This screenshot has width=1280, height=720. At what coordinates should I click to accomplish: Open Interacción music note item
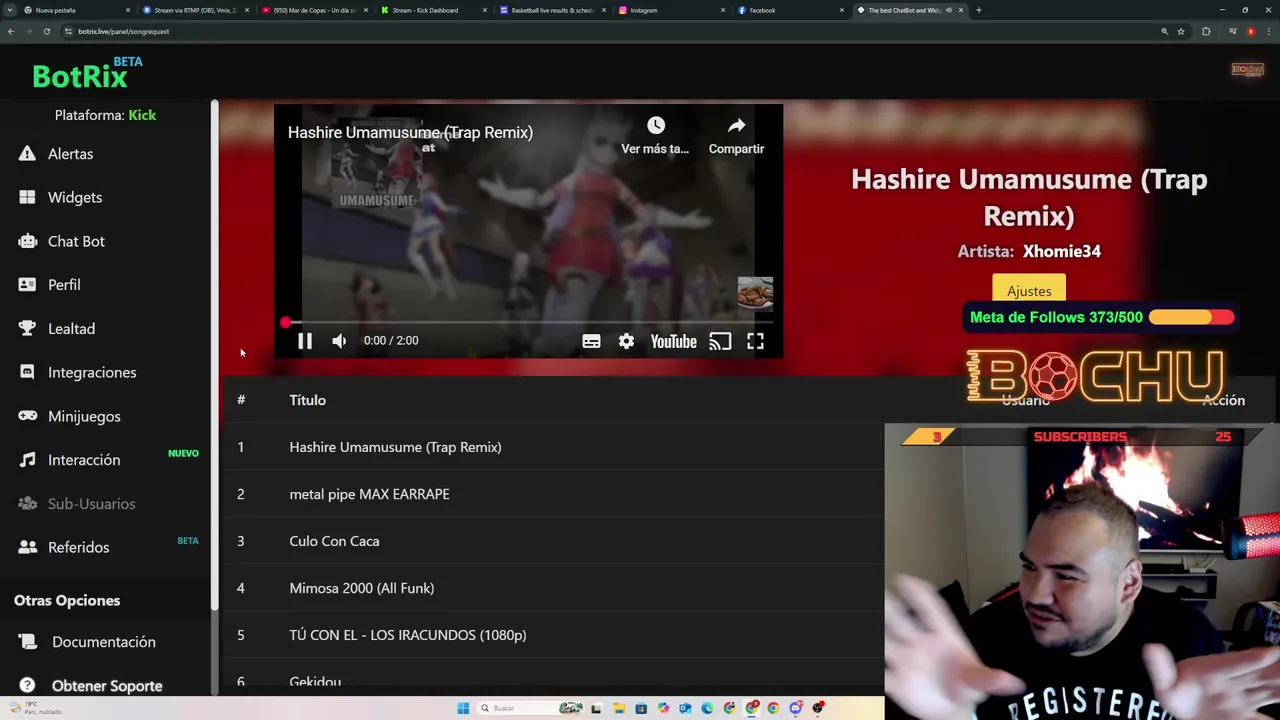pyautogui.click(x=84, y=460)
